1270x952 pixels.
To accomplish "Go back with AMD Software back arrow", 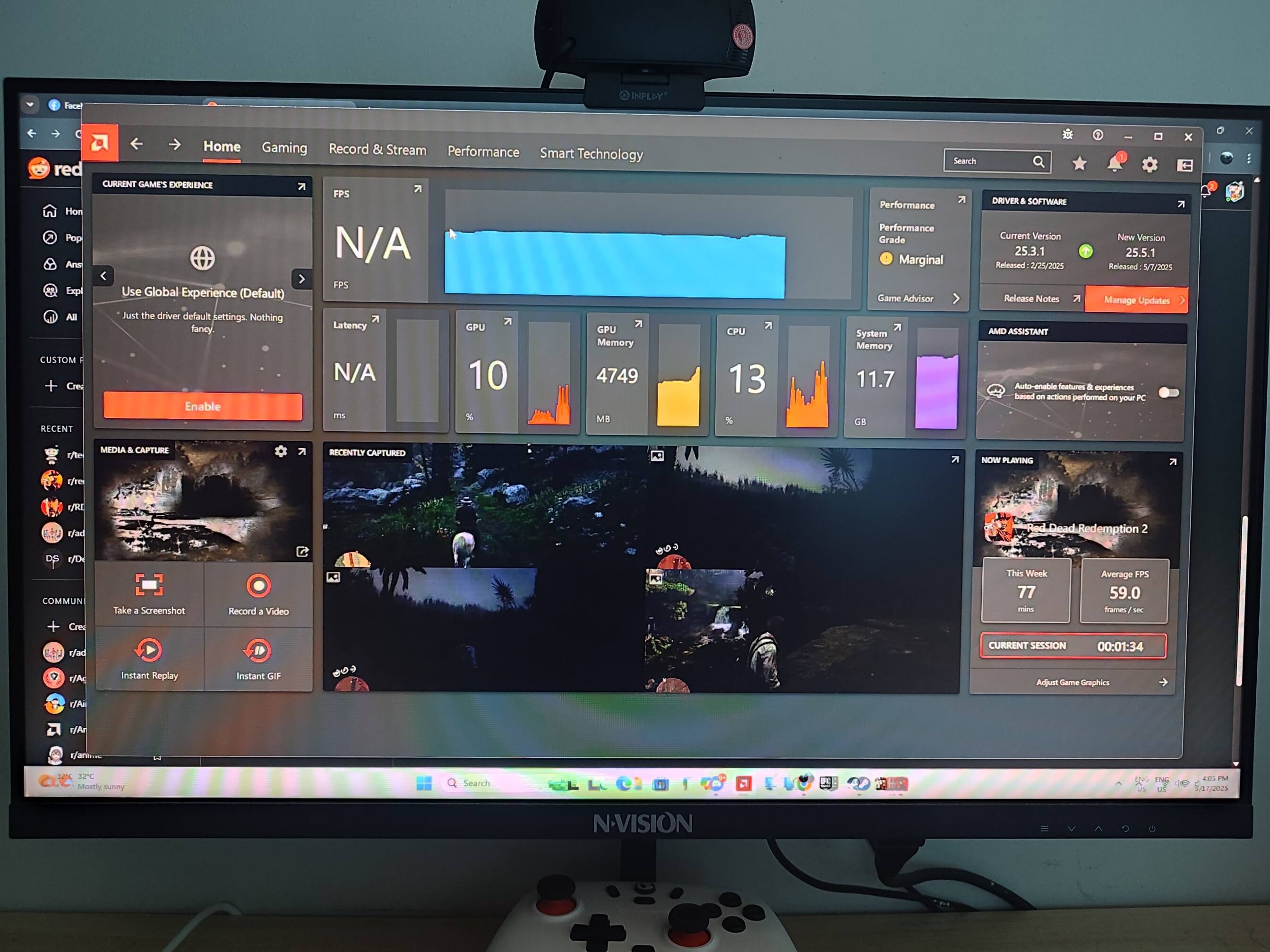I will coord(137,144).
